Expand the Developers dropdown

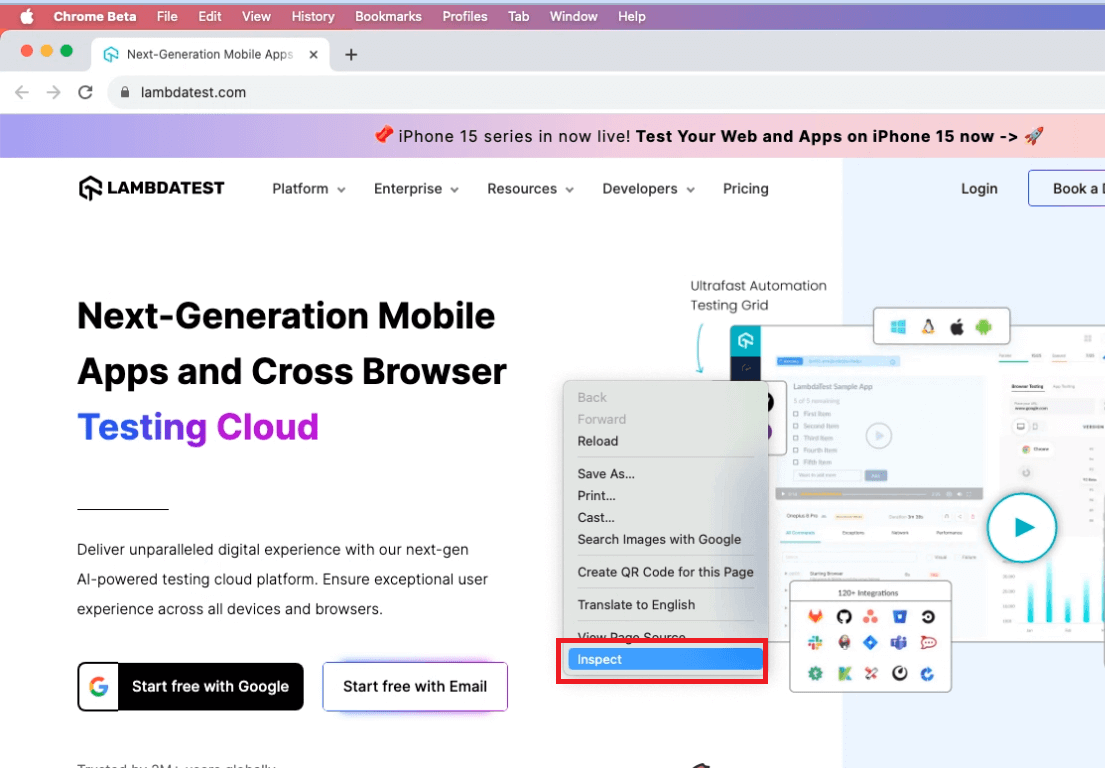click(x=648, y=189)
